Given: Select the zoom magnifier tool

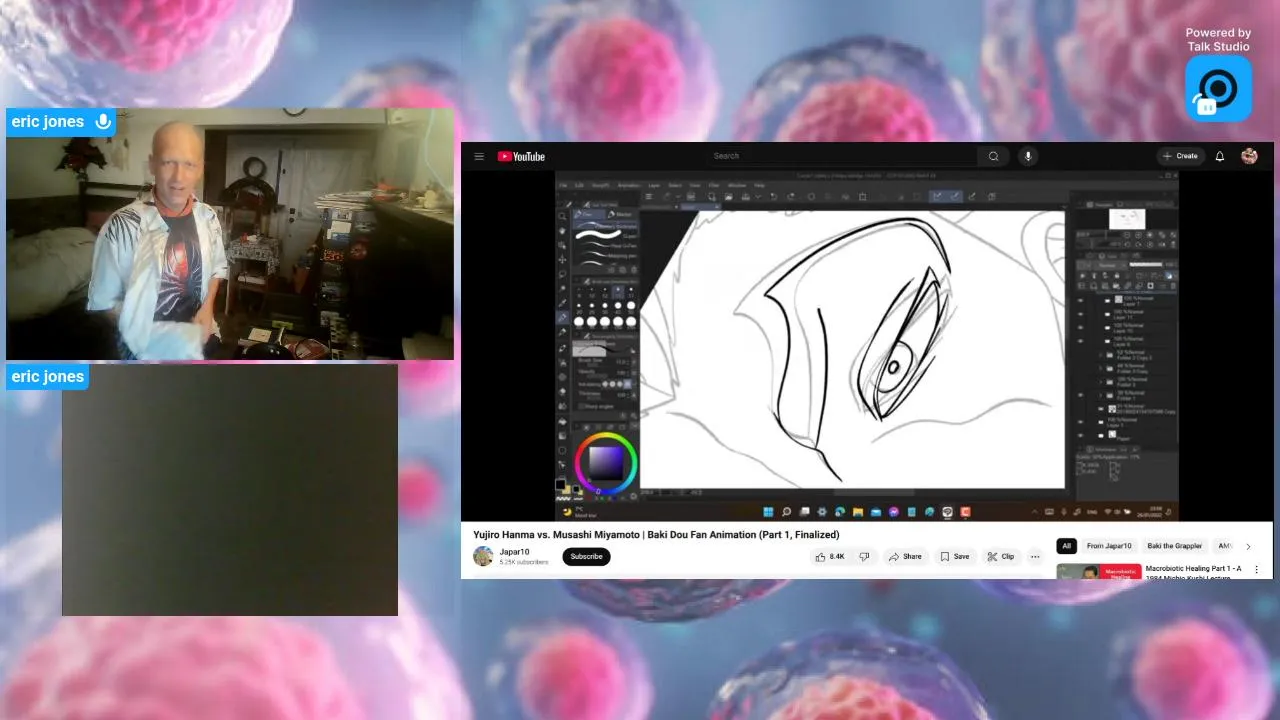Looking at the screenshot, I should click(x=562, y=216).
